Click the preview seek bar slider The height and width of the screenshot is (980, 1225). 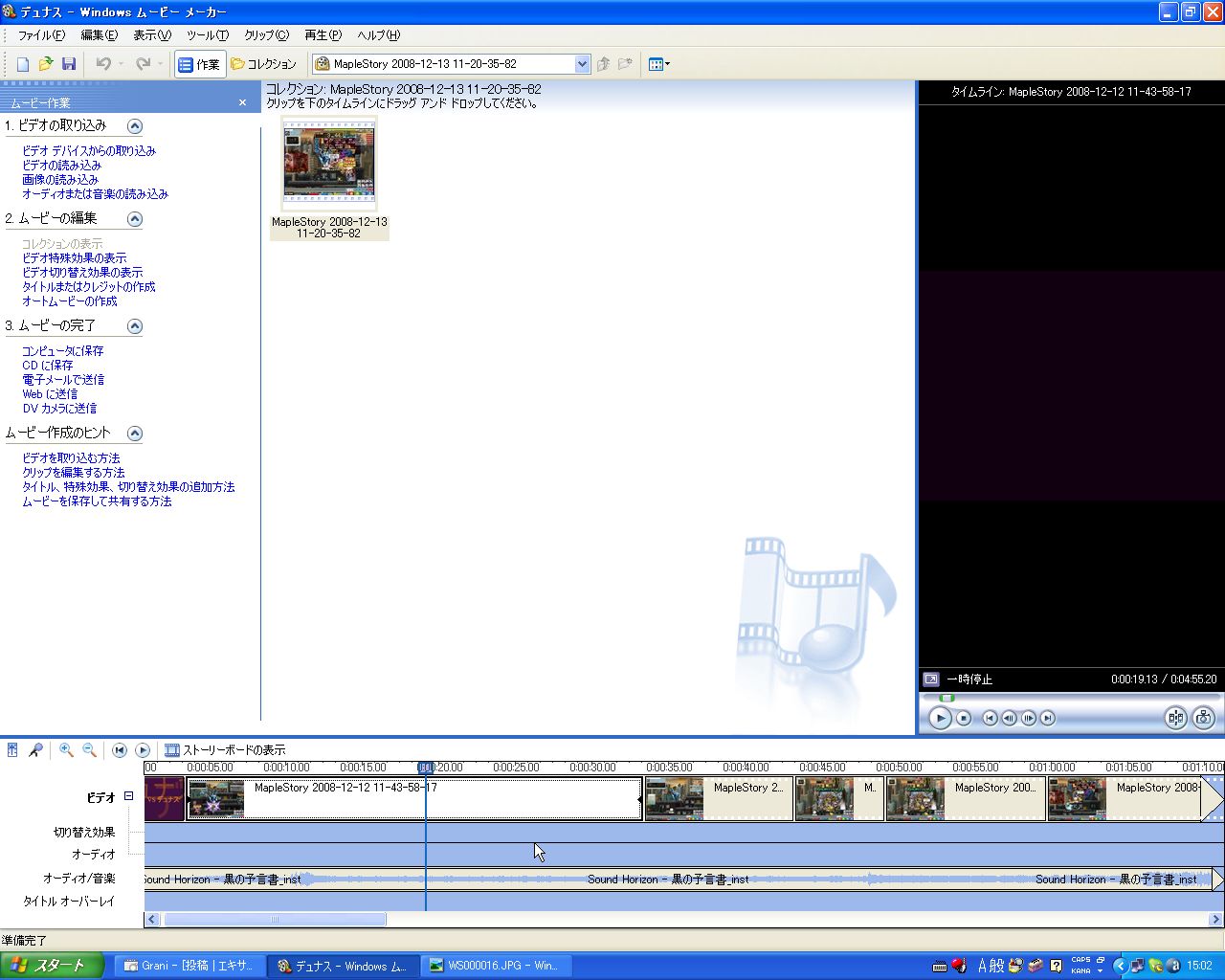click(947, 698)
